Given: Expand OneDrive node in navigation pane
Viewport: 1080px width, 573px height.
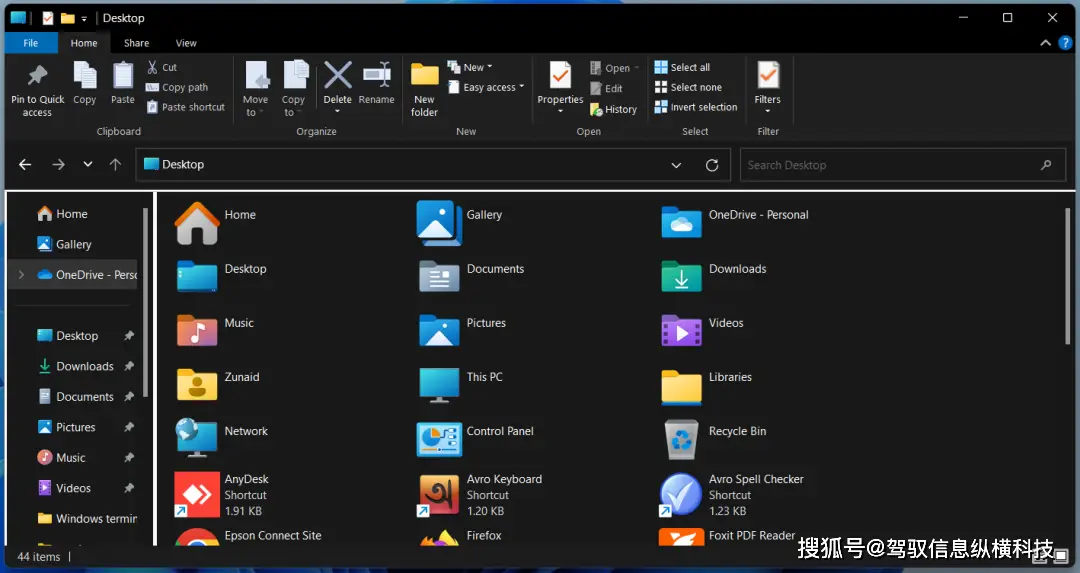Looking at the screenshot, I should [21, 275].
